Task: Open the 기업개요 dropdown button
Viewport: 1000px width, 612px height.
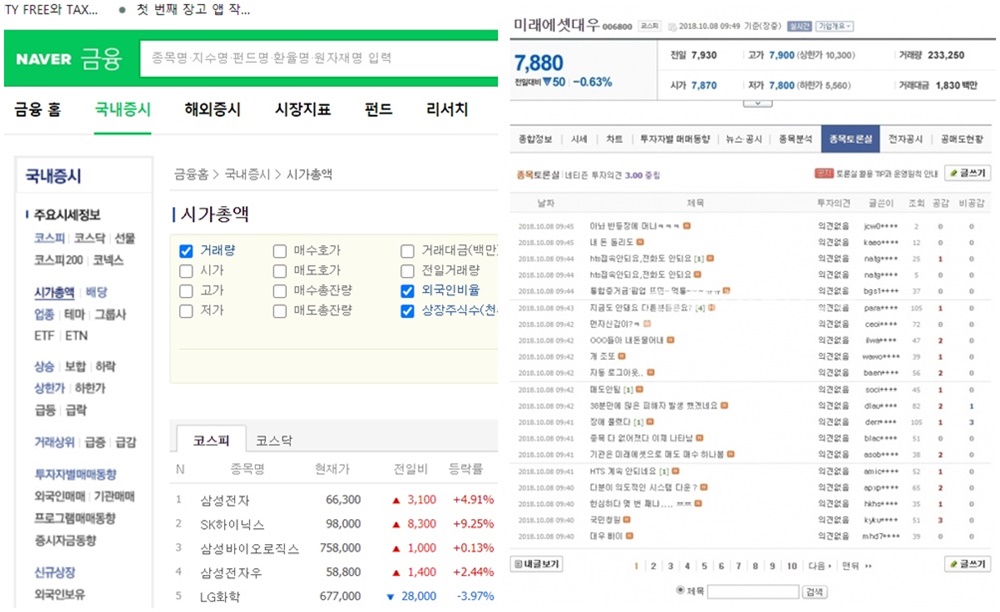Action: click(835, 26)
